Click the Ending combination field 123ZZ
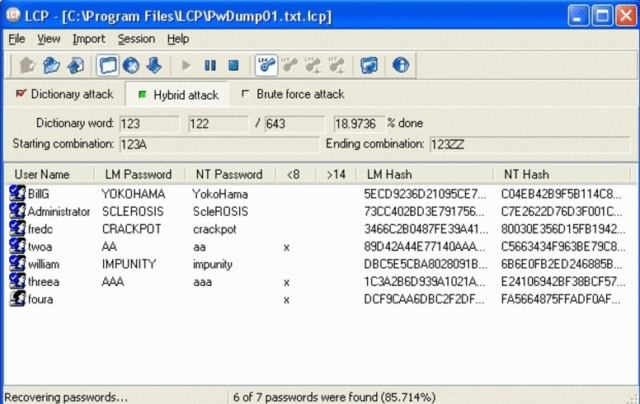 coord(529,144)
